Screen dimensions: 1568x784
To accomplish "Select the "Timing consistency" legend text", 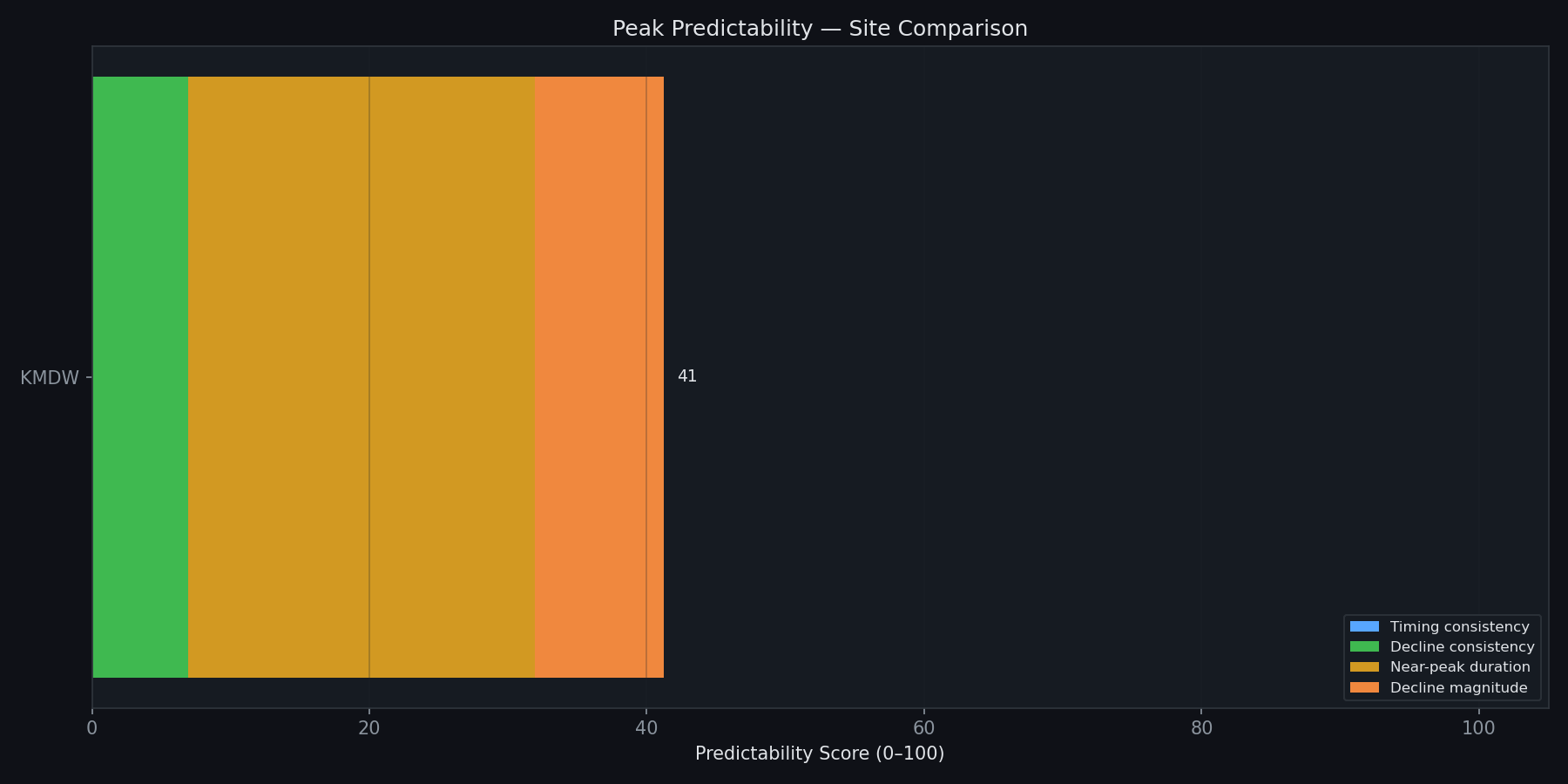I will point(1459,627).
